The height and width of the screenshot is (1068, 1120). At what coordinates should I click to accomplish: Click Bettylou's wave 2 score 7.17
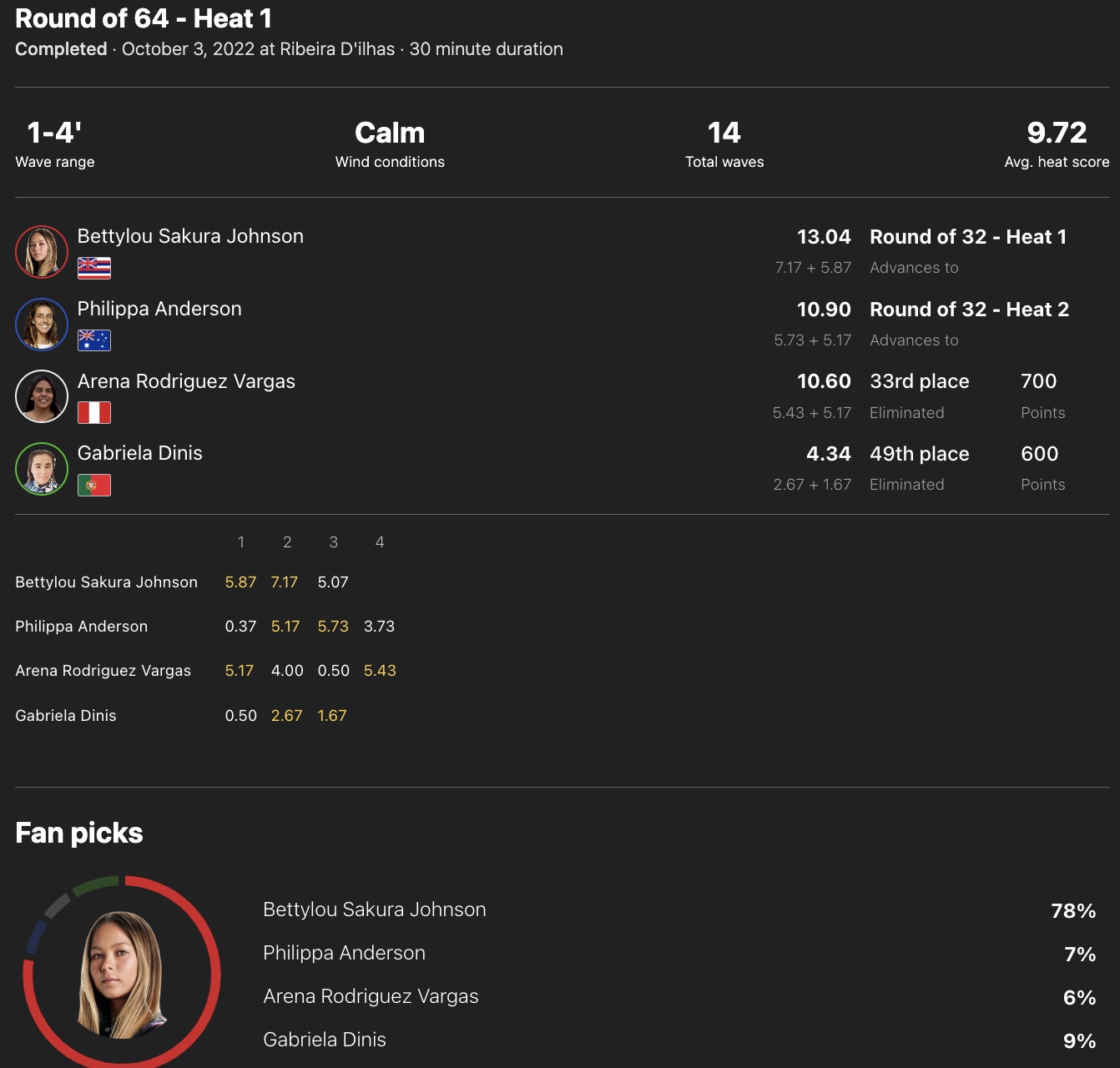[x=285, y=582]
